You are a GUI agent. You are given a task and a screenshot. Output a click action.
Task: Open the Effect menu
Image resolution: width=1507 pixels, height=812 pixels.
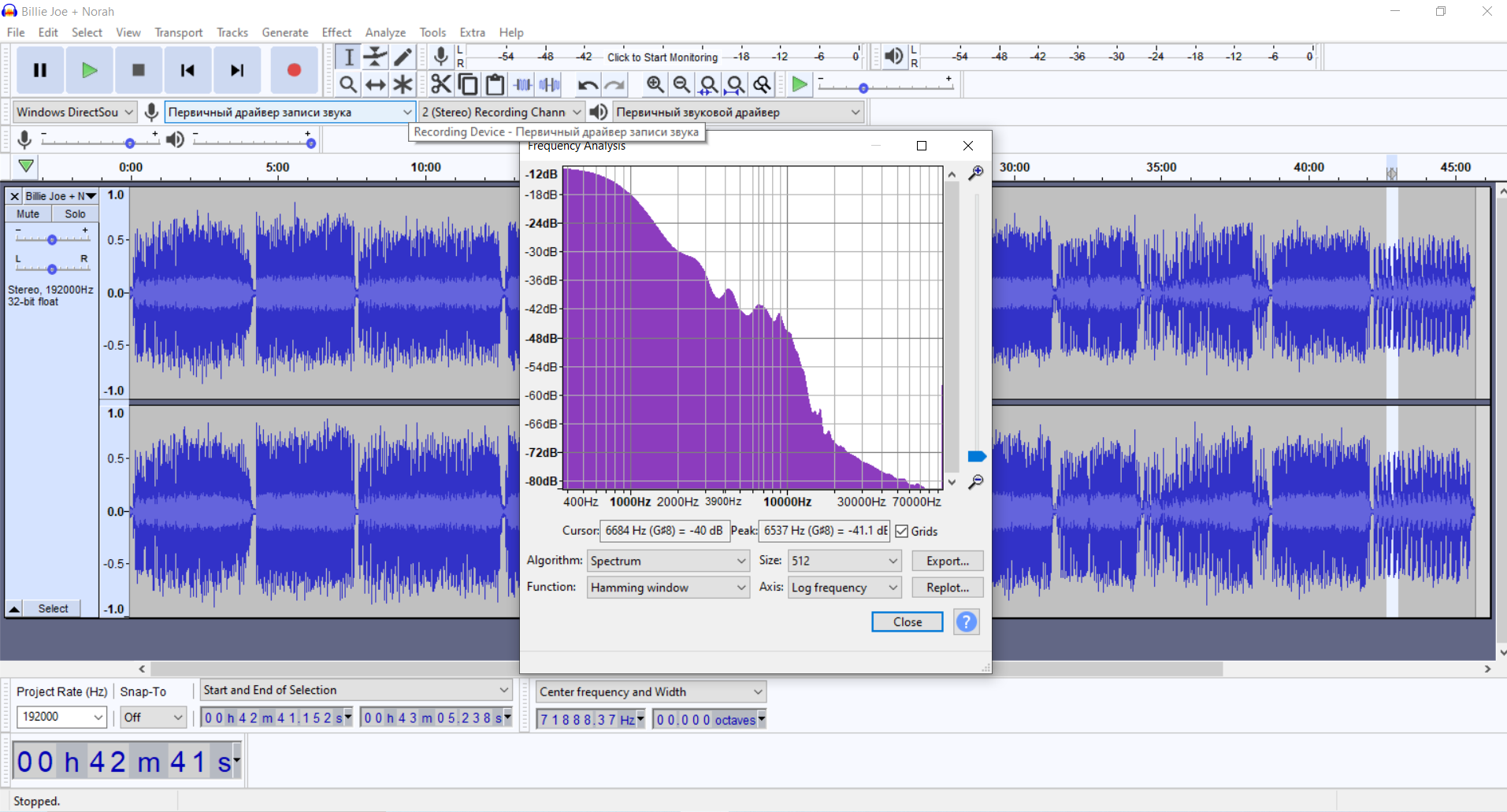[x=336, y=32]
